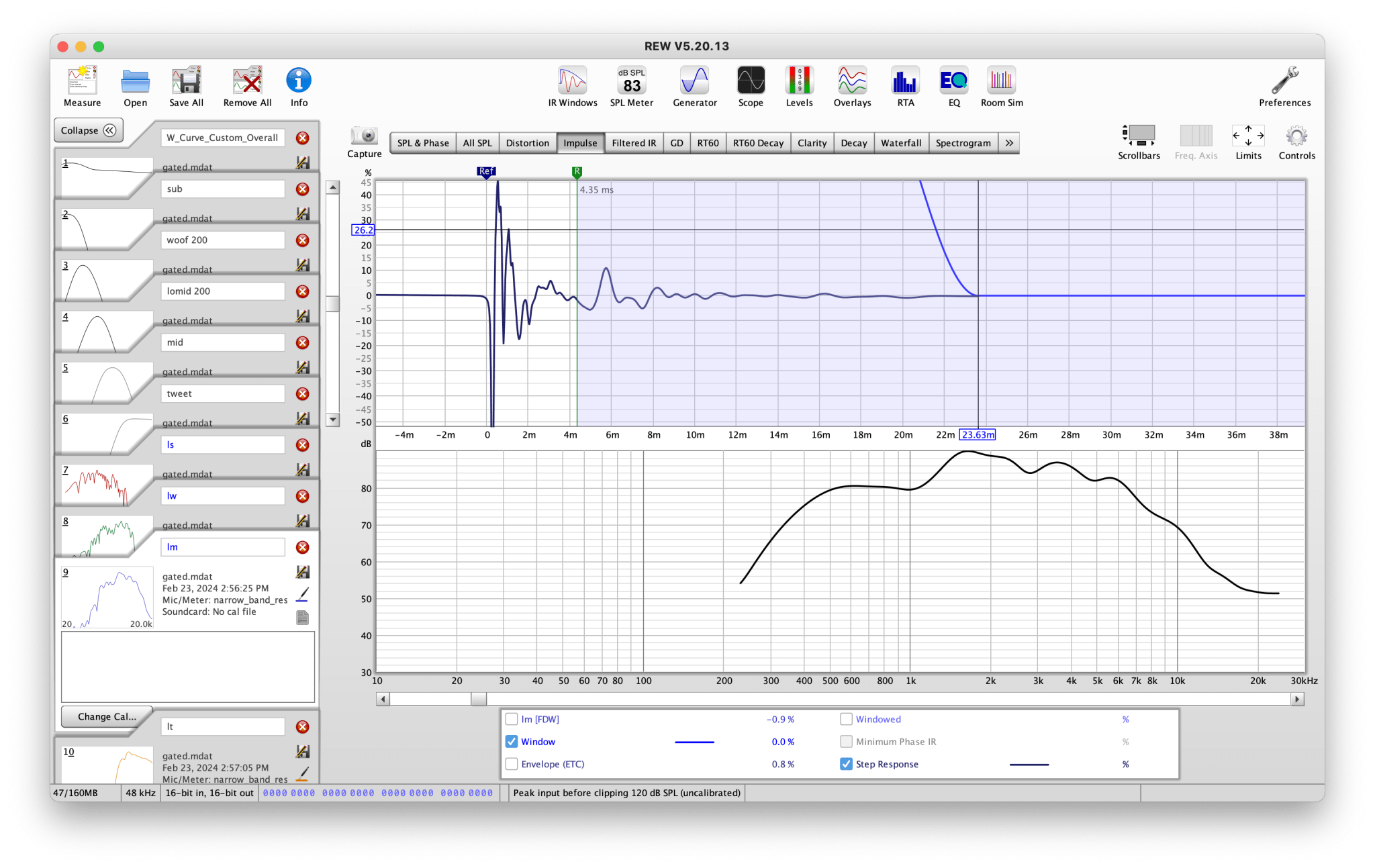Select measurement 3 thumbnail
The image size is (1375, 868).
(x=106, y=280)
